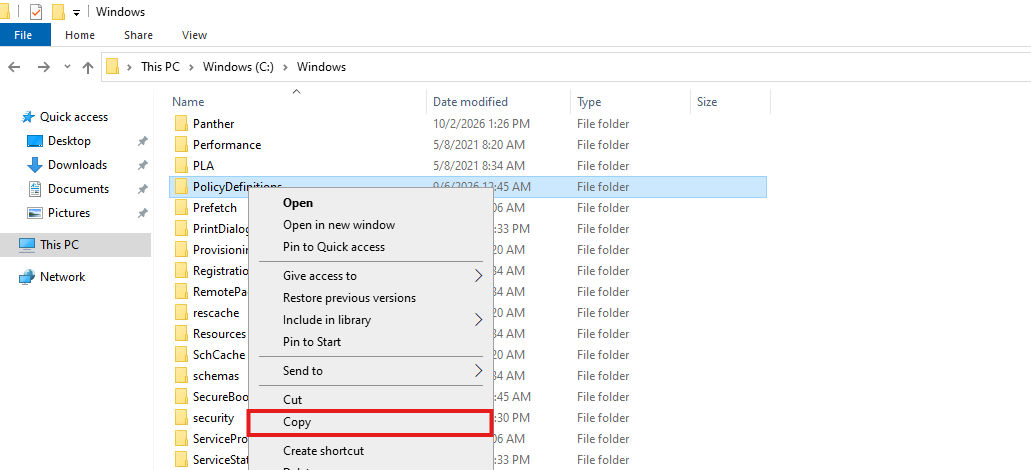Expand the Include in library submenu
1031x470 pixels.
[370, 320]
